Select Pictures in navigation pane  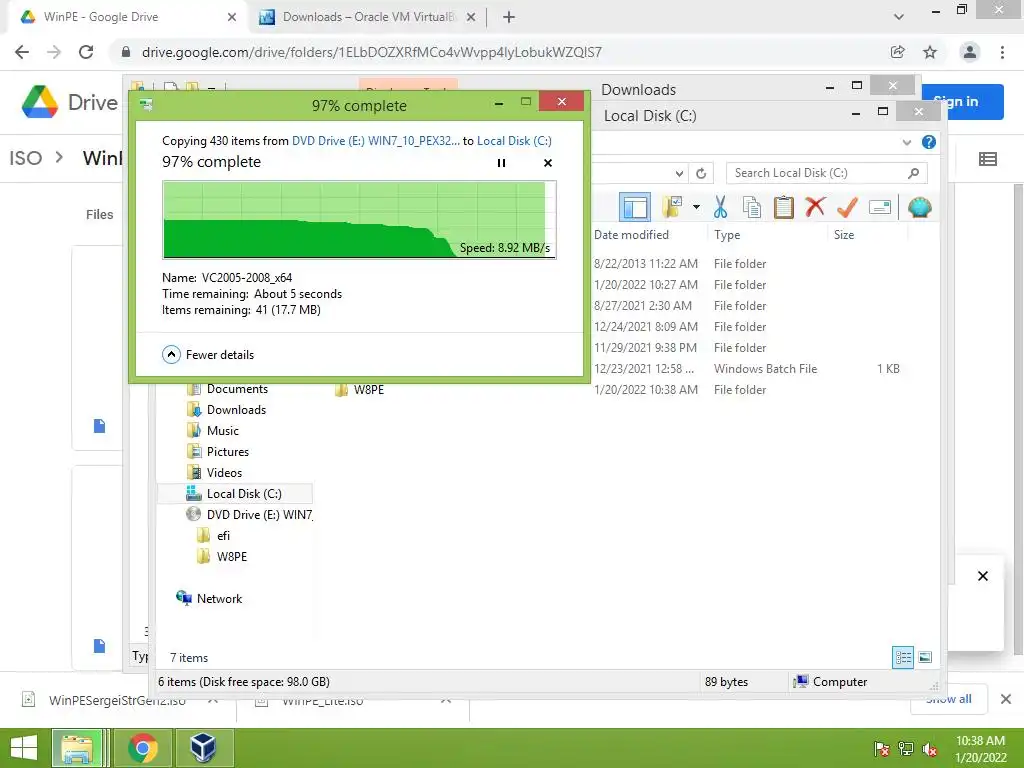pyautogui.click(x=217, y=451)
